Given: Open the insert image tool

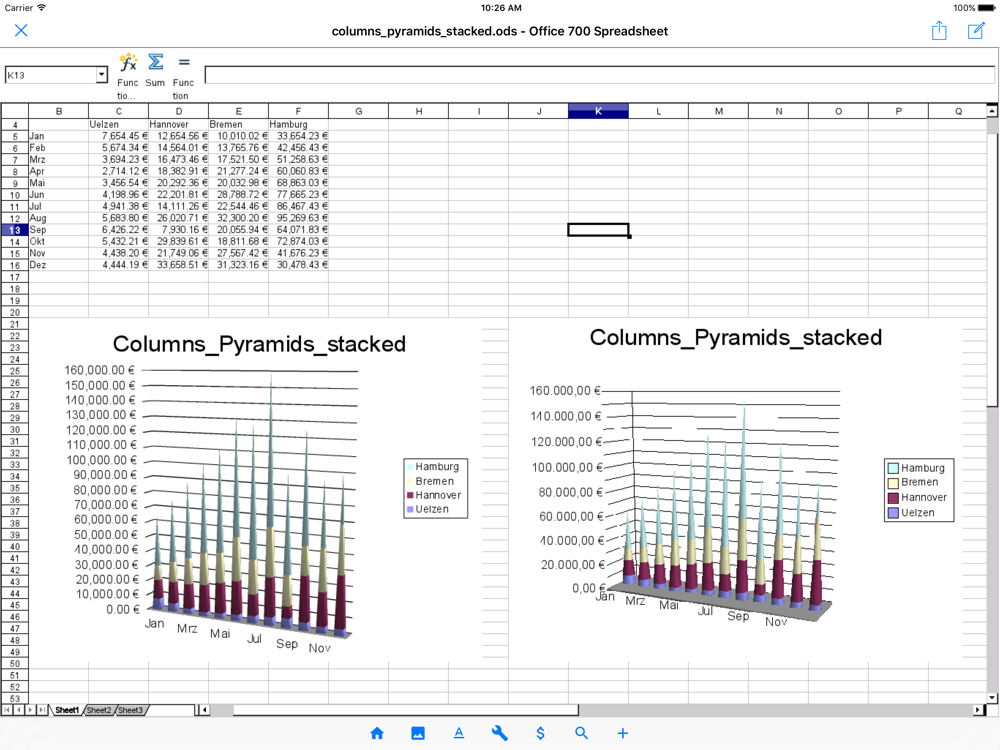Looking at the screenshot, I should coord(418,733).
